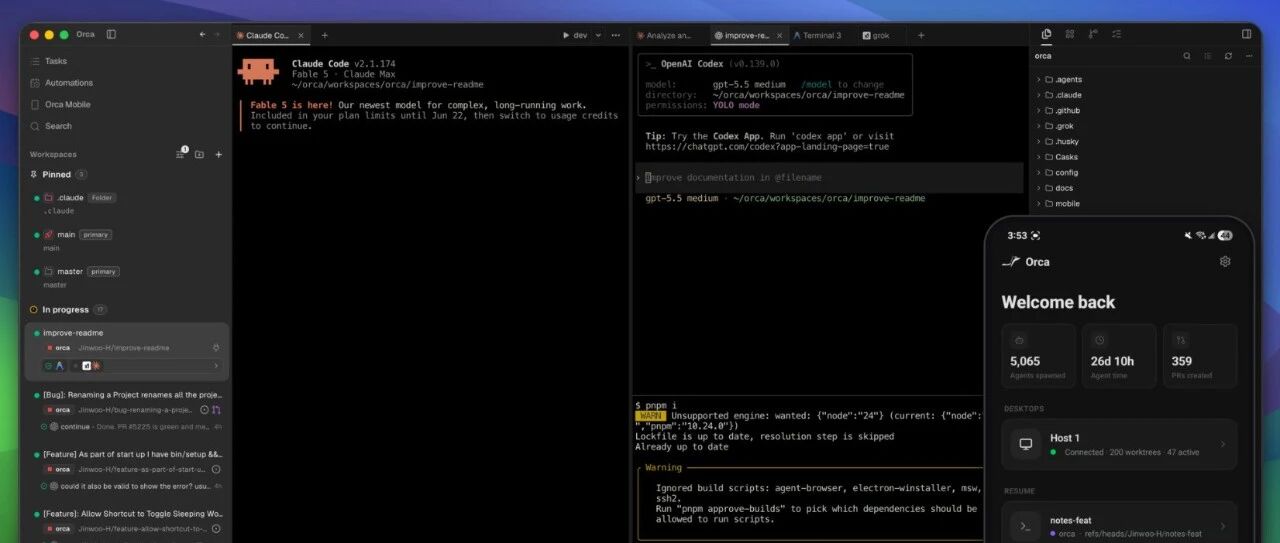The image size is (1280, 543).
Task: Run the dev script play button
Action: tap(566, 35)
